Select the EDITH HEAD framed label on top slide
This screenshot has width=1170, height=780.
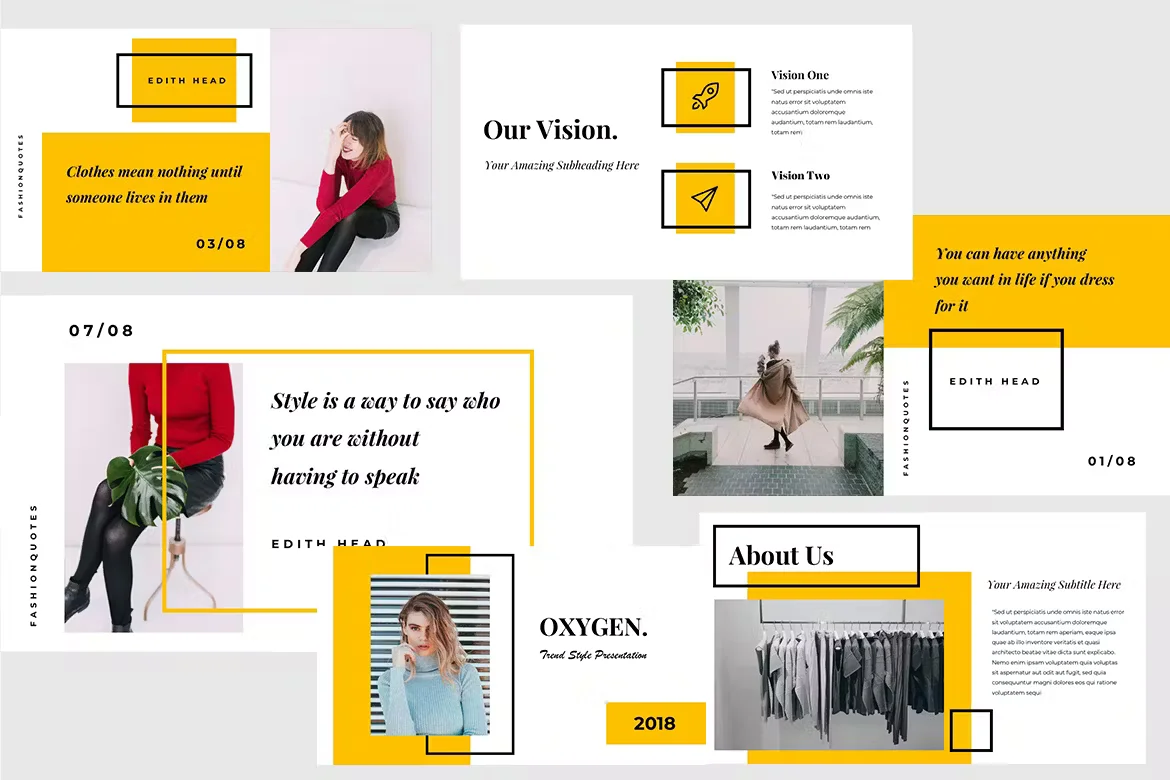185,81
